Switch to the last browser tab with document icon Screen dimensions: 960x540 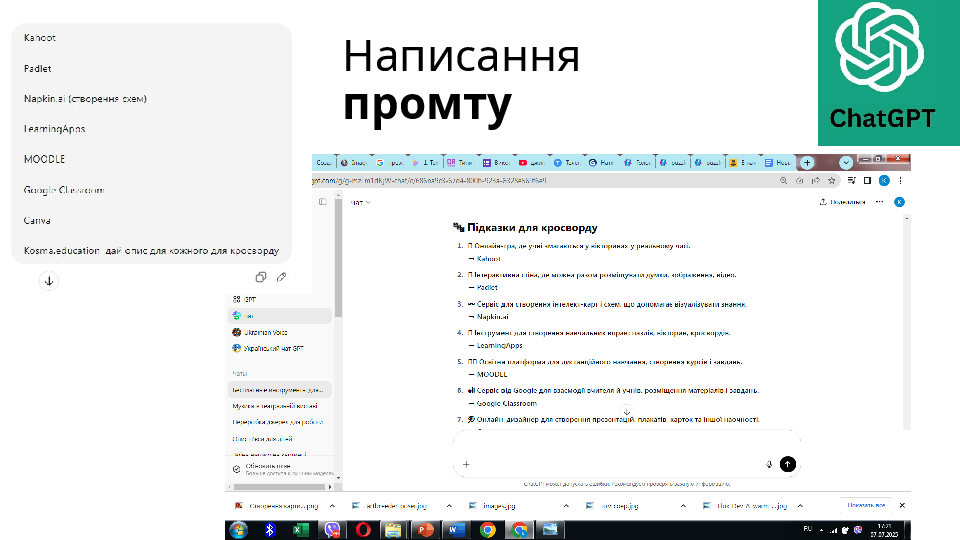[778, 163]
